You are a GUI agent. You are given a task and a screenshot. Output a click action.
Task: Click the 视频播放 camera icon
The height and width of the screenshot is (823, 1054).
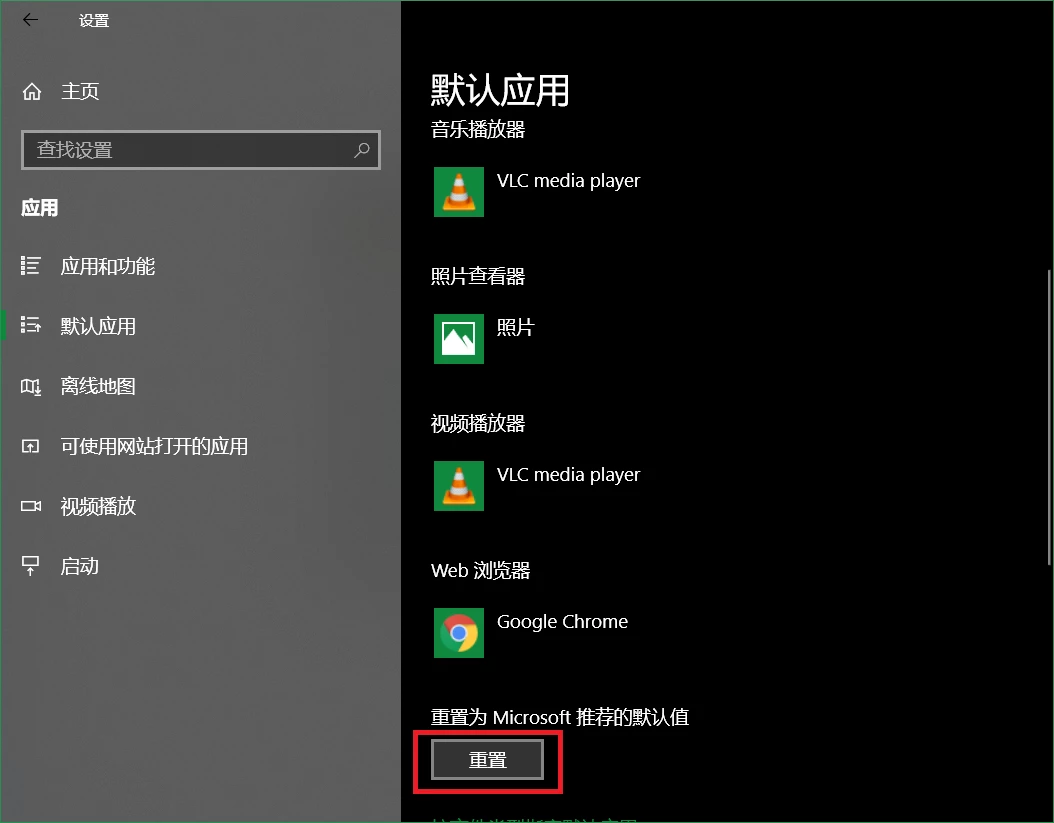[x=30, y=506]
